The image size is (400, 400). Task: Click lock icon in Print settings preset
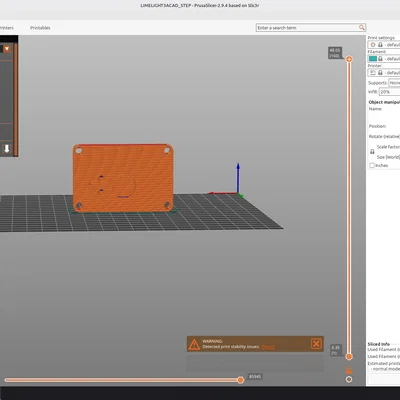(x=380, y=45)
